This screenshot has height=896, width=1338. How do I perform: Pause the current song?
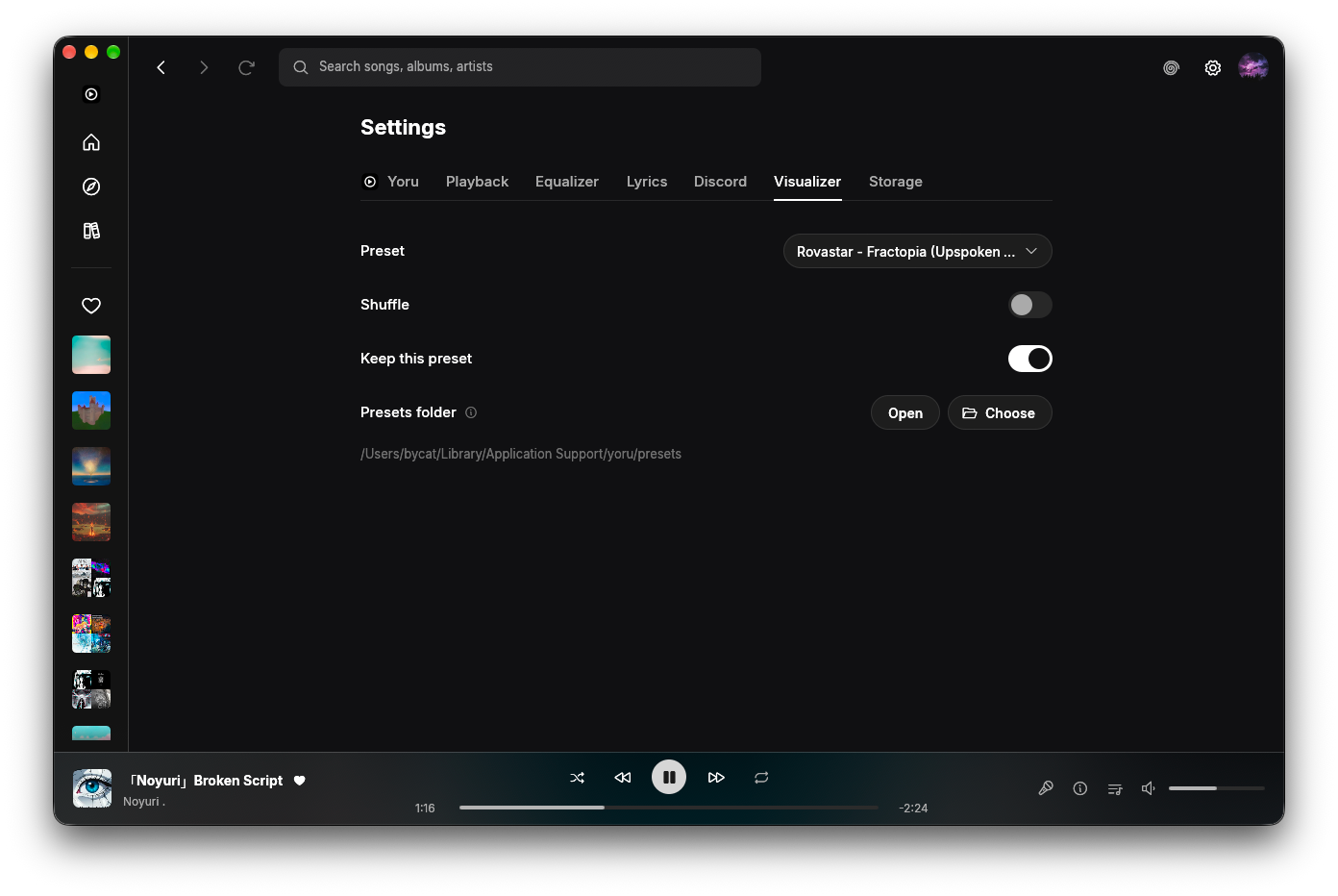point(669,777)
